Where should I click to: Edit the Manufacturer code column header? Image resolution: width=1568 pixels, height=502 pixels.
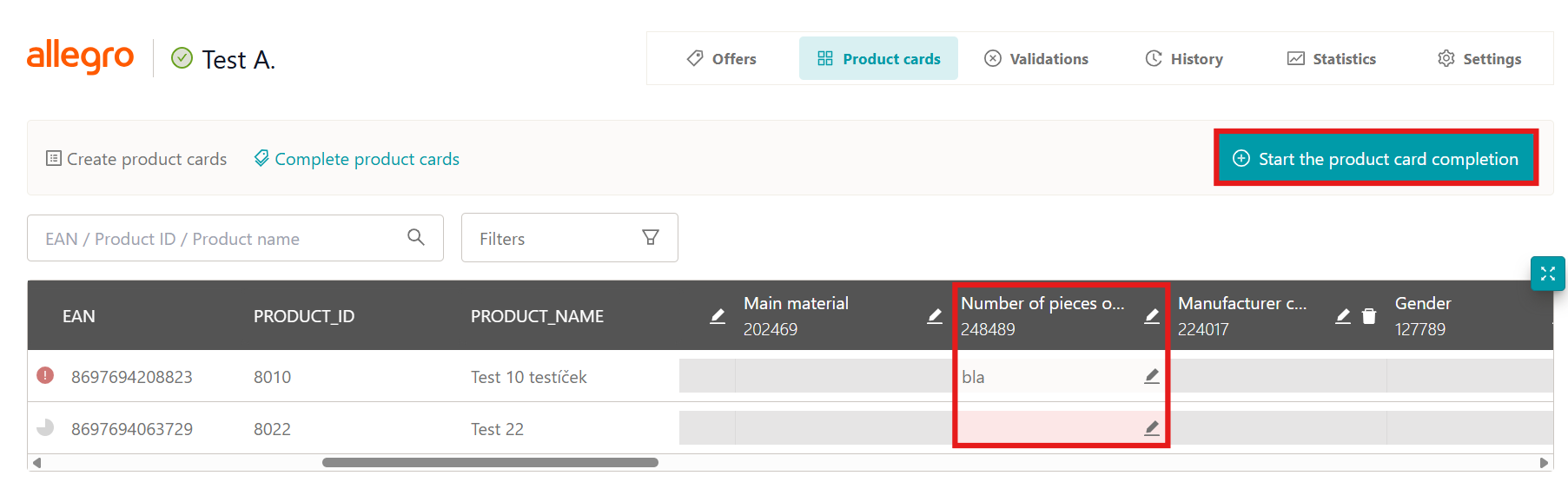[1343, 316]
